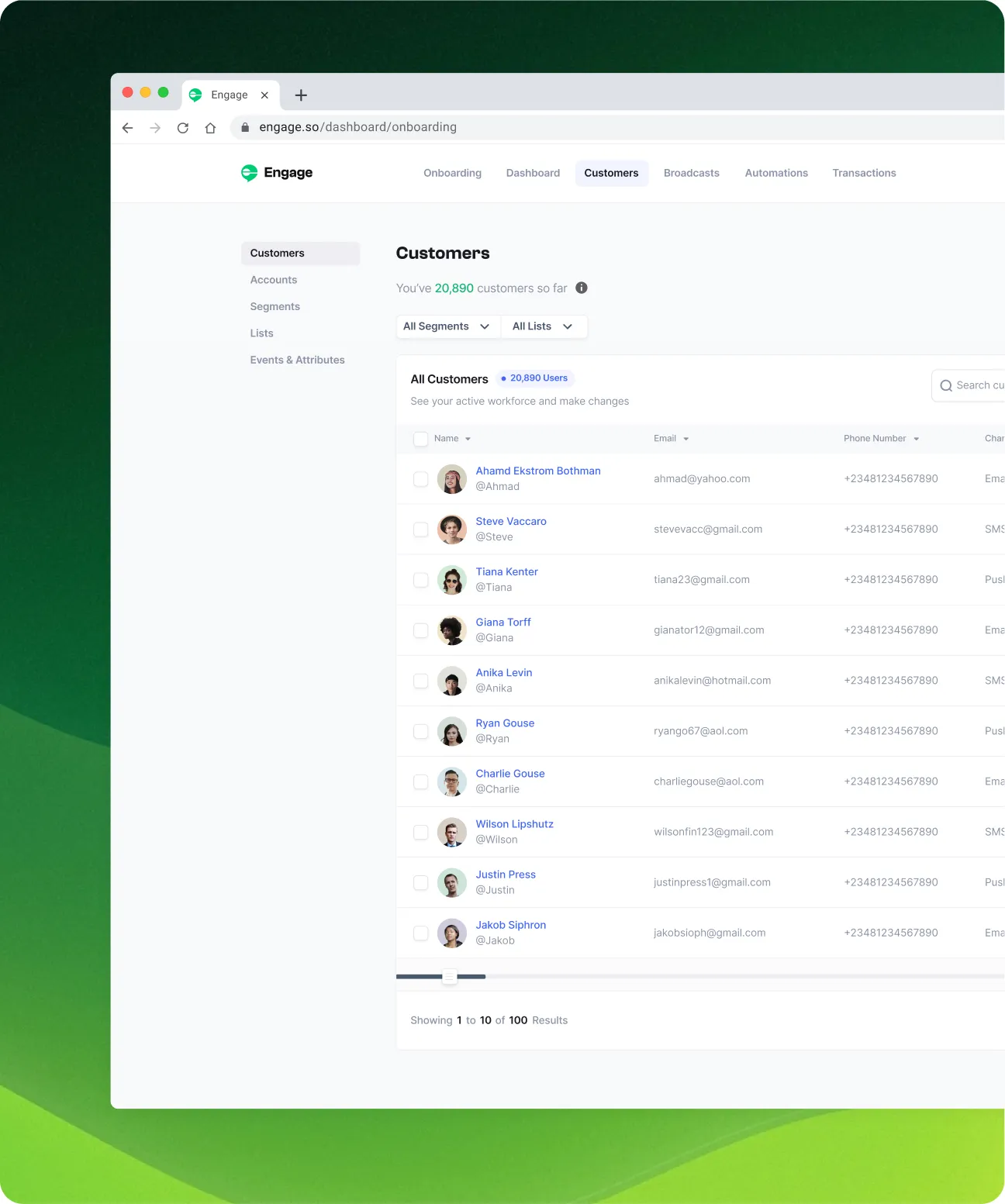The image size is (1005, 1204).
Task: Open the Giana Torff name link
Action: 503,622
